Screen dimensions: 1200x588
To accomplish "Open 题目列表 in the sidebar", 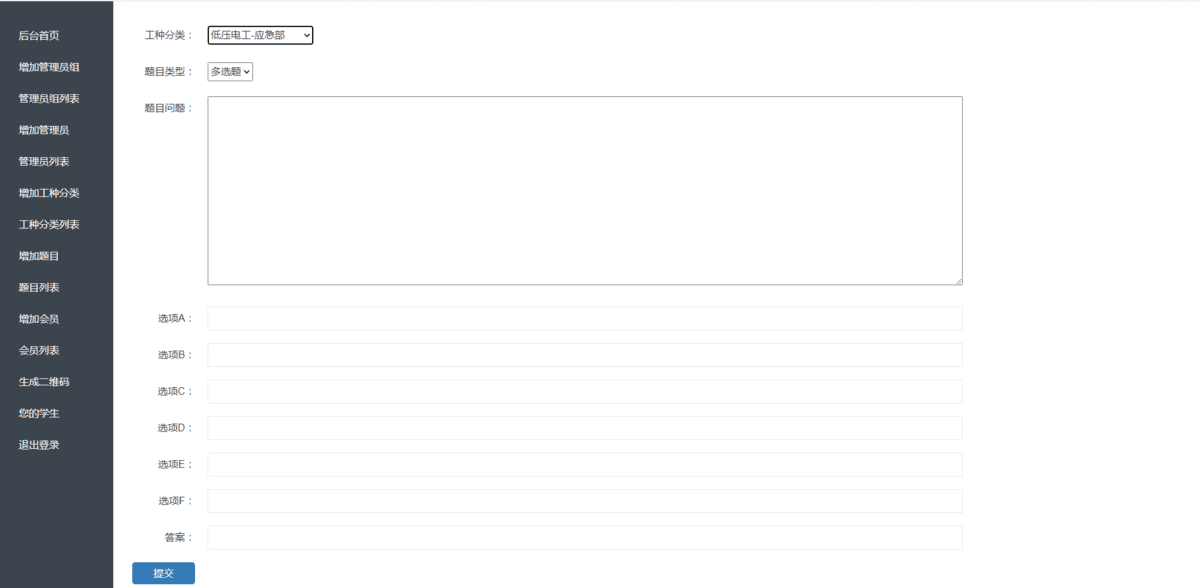I will pos(39,288).
